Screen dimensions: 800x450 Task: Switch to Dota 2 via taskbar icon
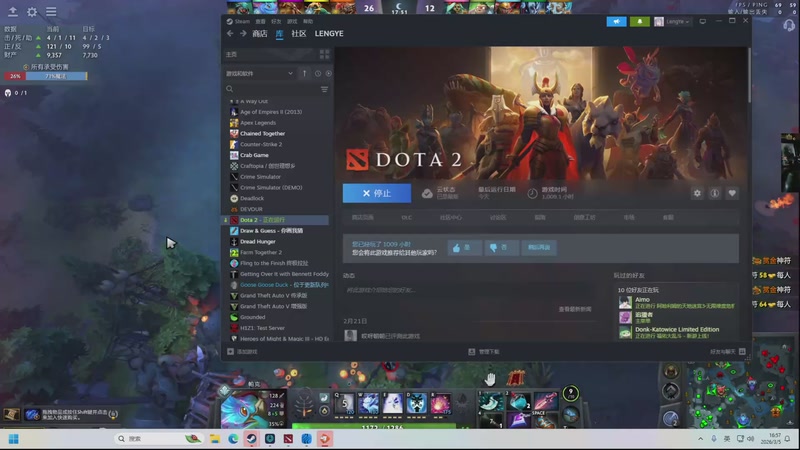288,439
